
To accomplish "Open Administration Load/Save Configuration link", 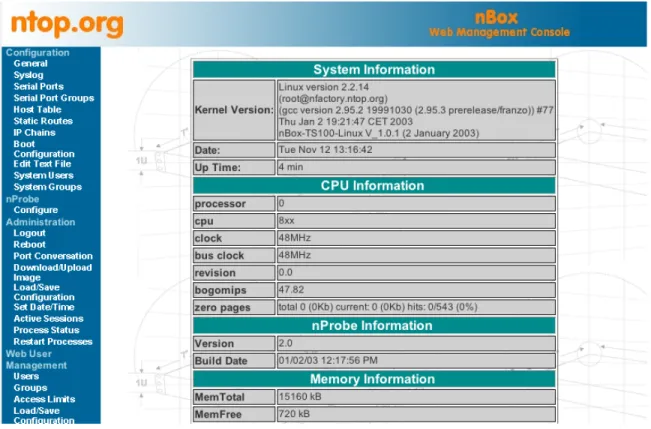I will tap(44, 292).
